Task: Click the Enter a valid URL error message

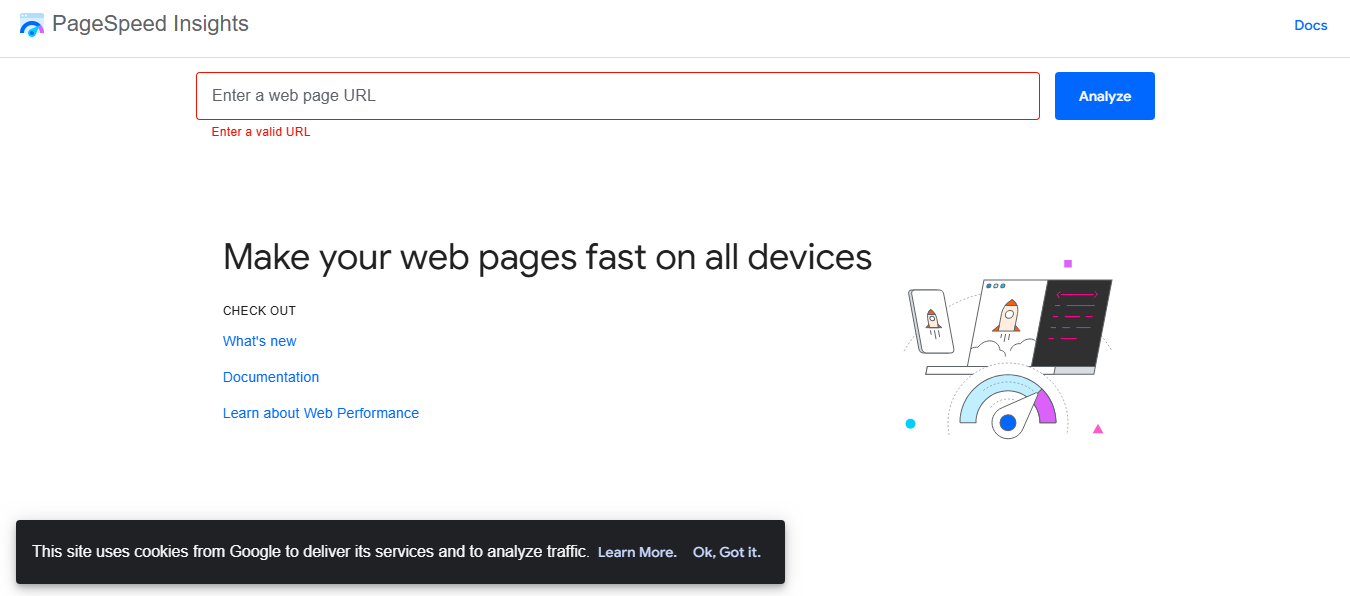Action: [x=260, y=131]
